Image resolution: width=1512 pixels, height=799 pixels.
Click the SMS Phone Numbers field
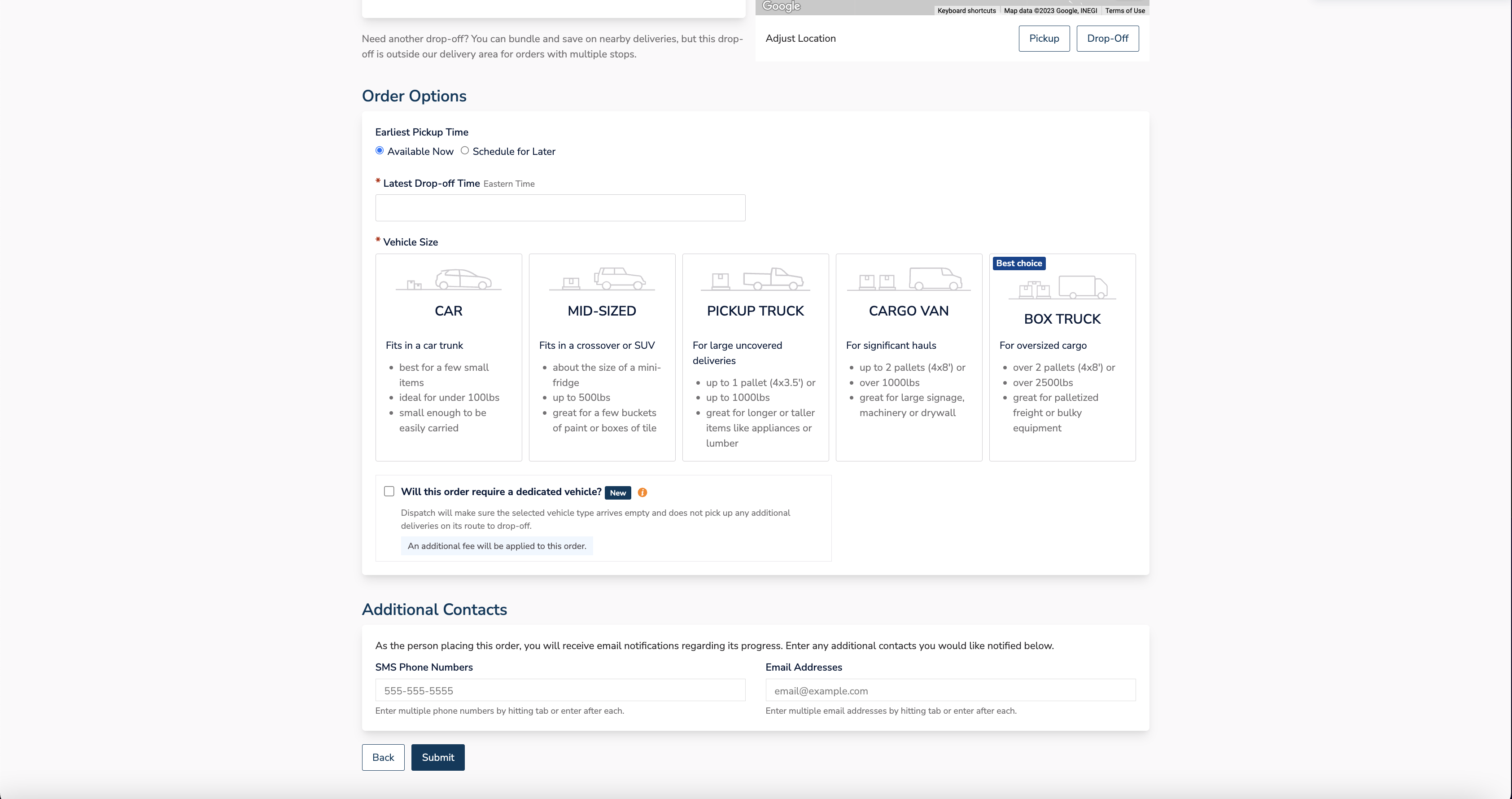point(559,690)
